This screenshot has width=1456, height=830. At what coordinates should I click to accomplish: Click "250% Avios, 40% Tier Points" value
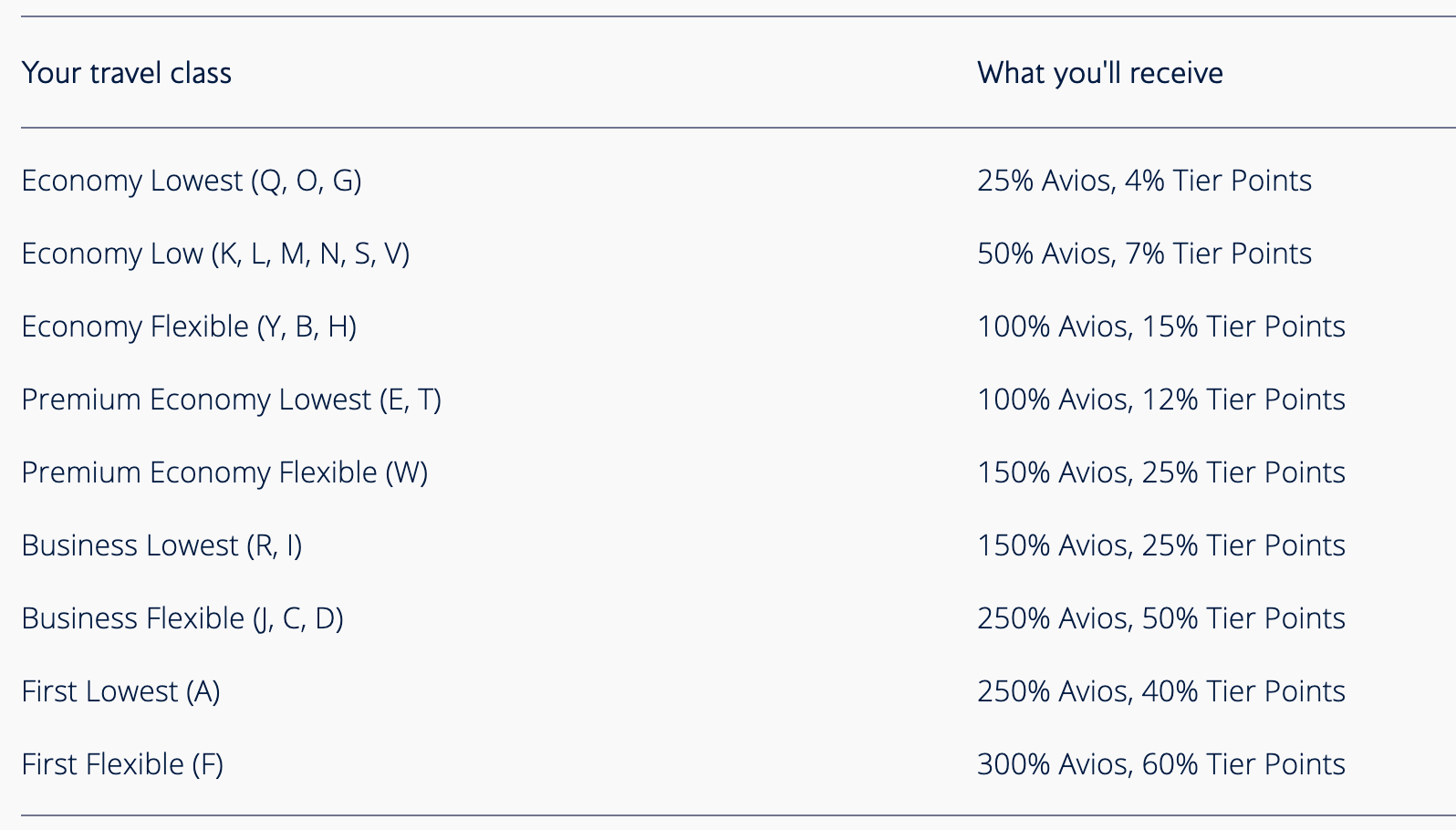[x=1160, y=691]
